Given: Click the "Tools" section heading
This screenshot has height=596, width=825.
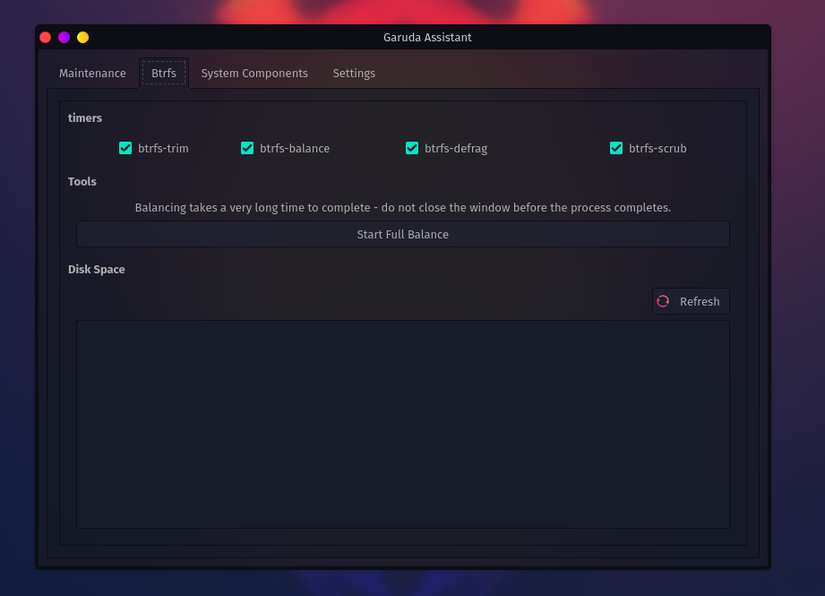Looking at the screenshot, I should [x=82, y=181].
